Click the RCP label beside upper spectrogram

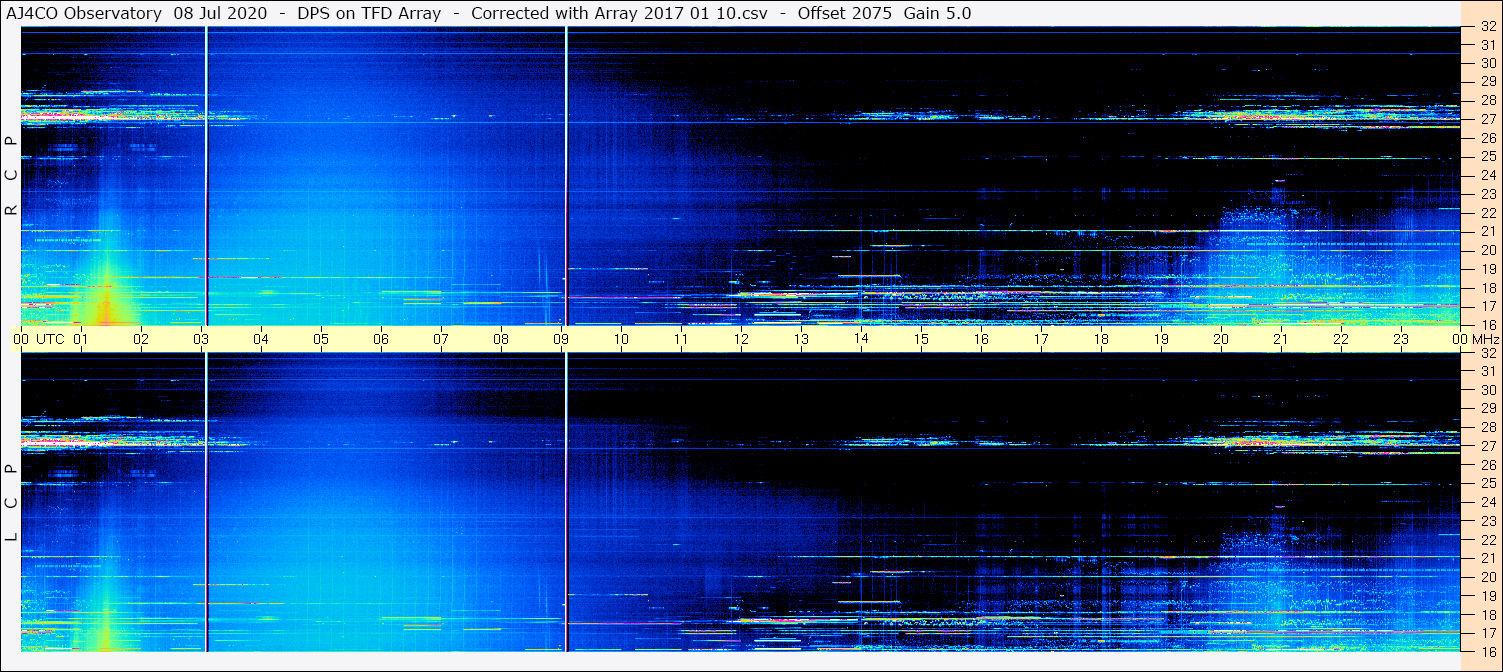pyautogui.click(x=12, y=176)
